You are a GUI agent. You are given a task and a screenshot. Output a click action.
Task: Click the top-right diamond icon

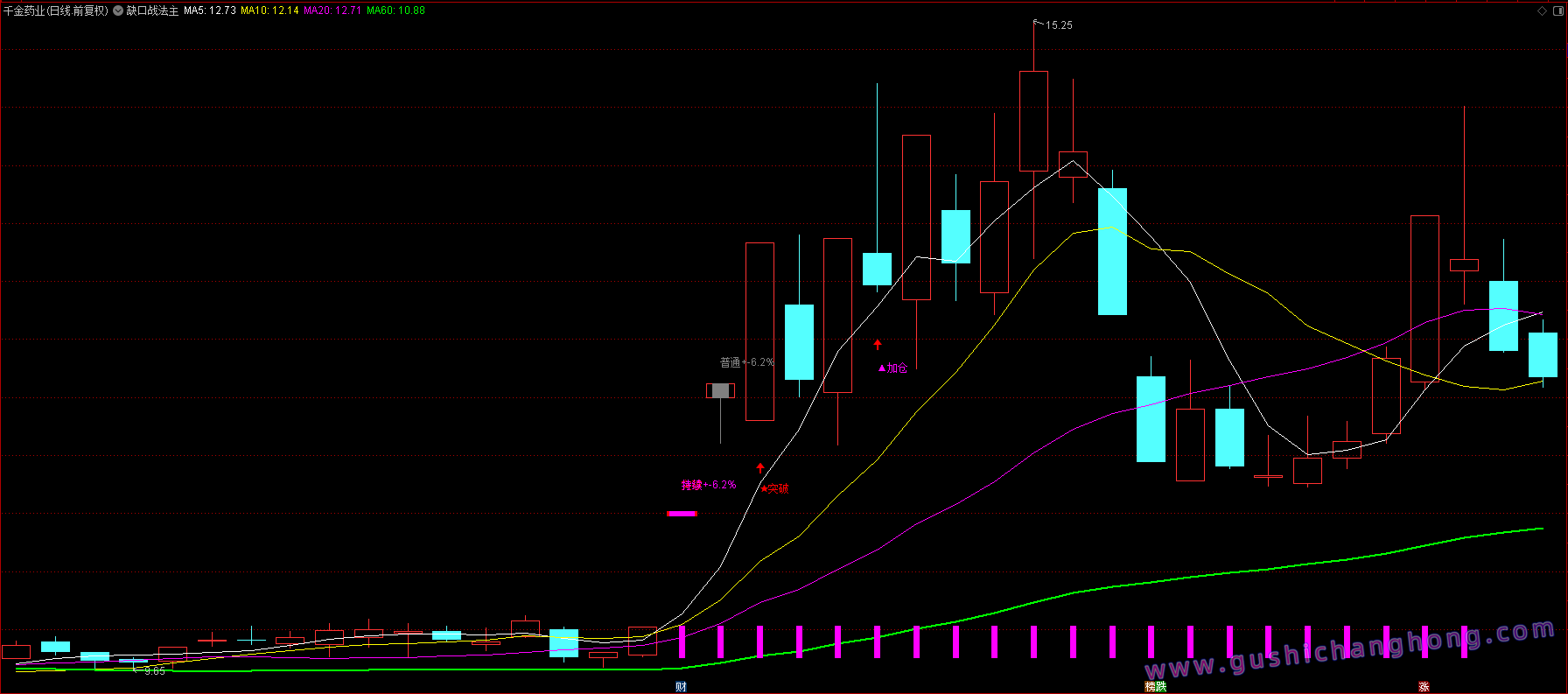pos(1542,11)
